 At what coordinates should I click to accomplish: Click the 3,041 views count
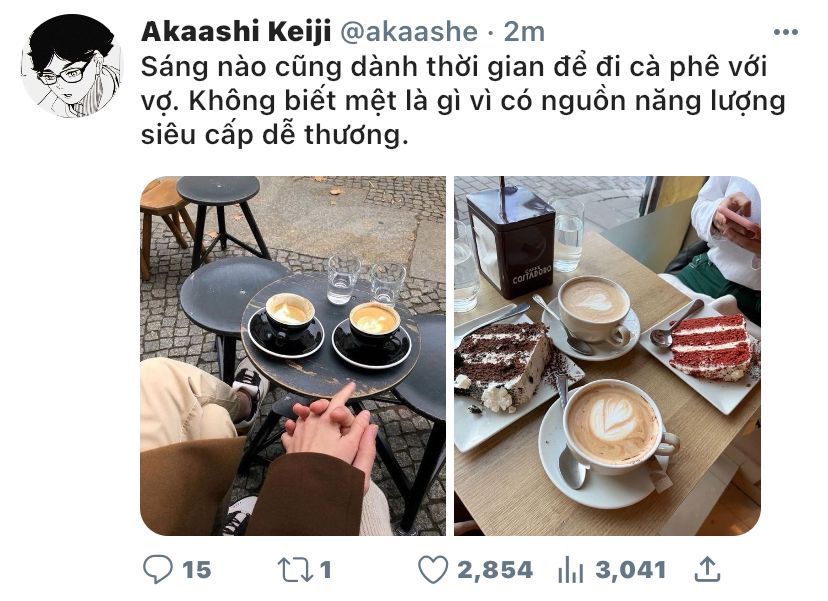pyautogui.click(x=631, y=570)
